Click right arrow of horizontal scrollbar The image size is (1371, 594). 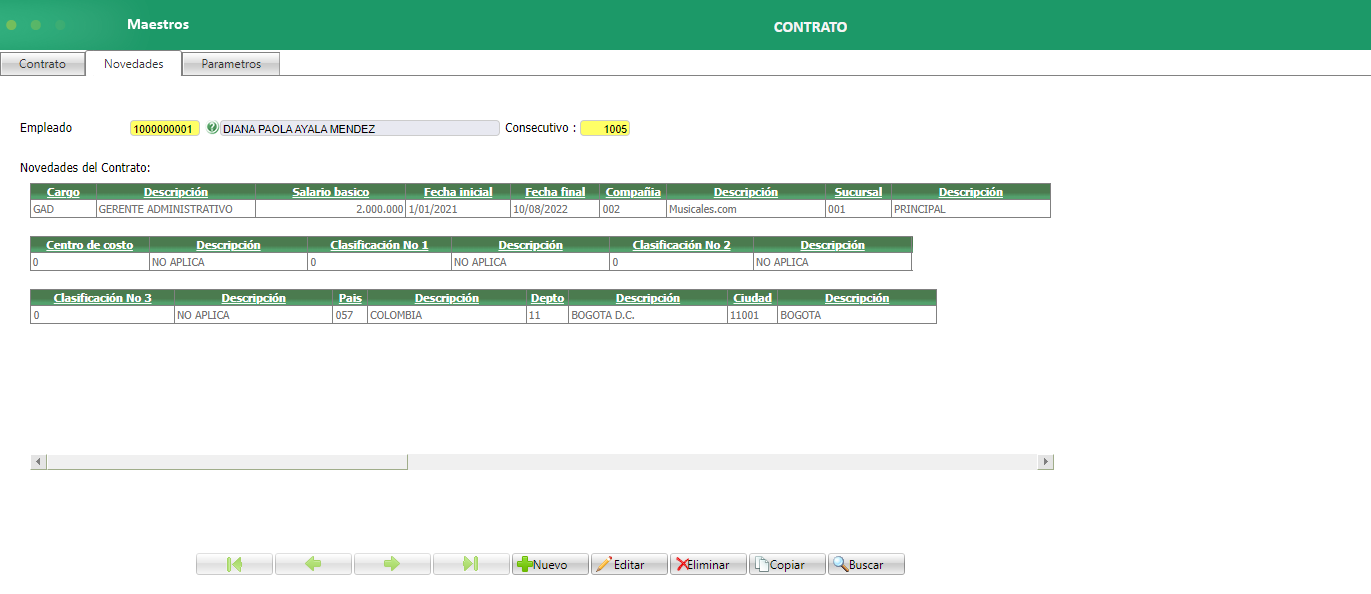tap(1046, 462)
